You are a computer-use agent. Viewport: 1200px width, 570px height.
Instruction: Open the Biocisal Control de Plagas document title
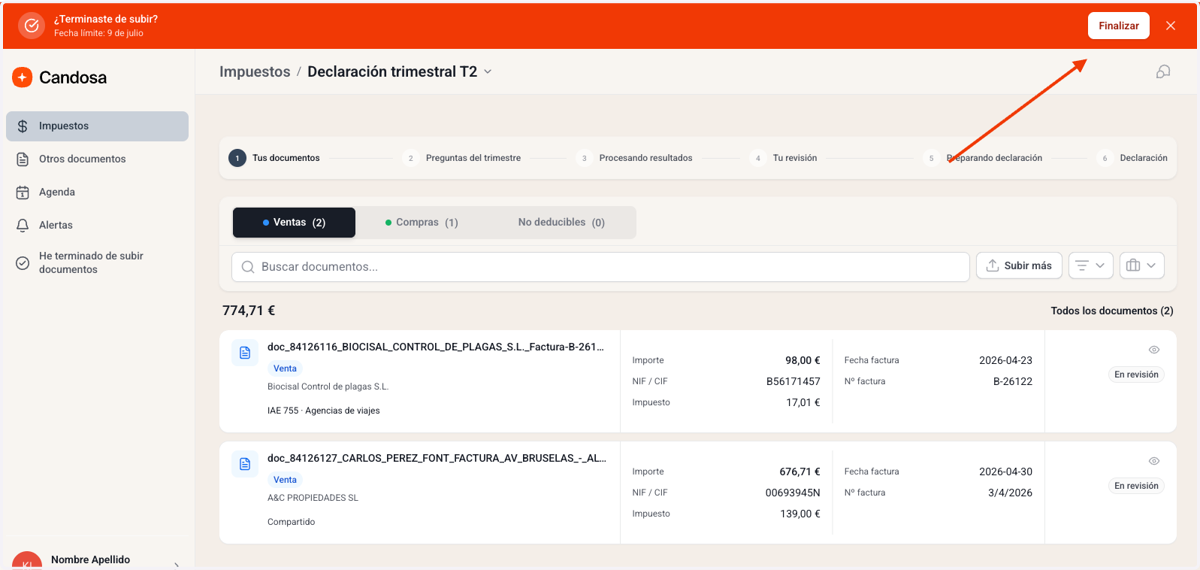point(436,347)
